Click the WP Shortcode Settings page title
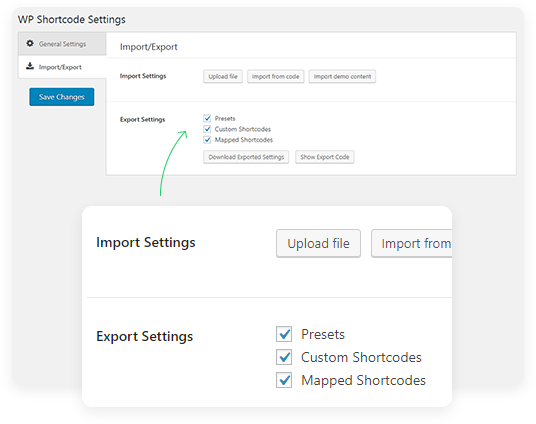The height and width of the screenshot is (424, 536). (72, 19)
